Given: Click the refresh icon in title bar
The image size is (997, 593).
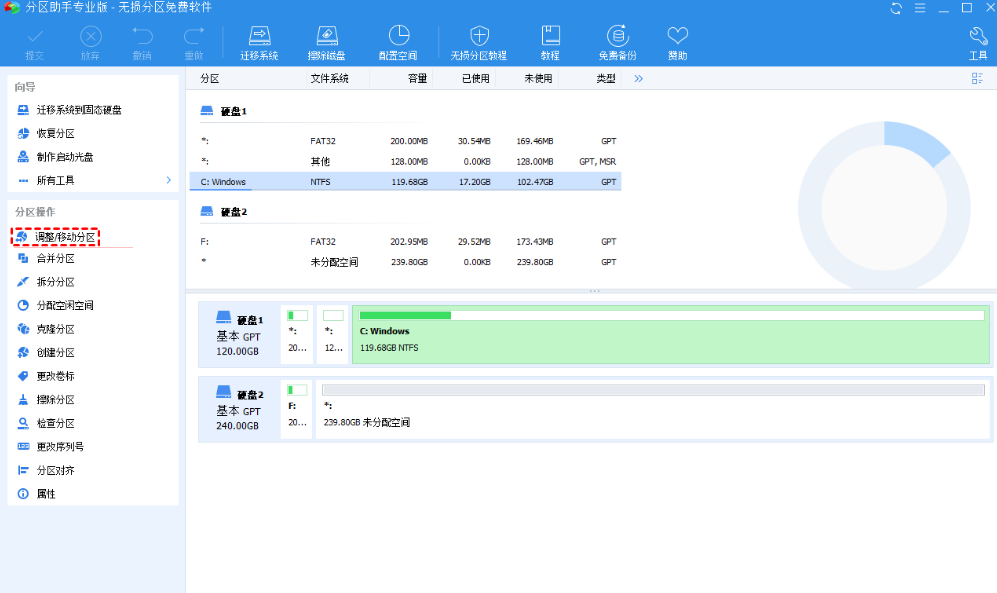Looking at the screenshot, I should click(896, 8).
